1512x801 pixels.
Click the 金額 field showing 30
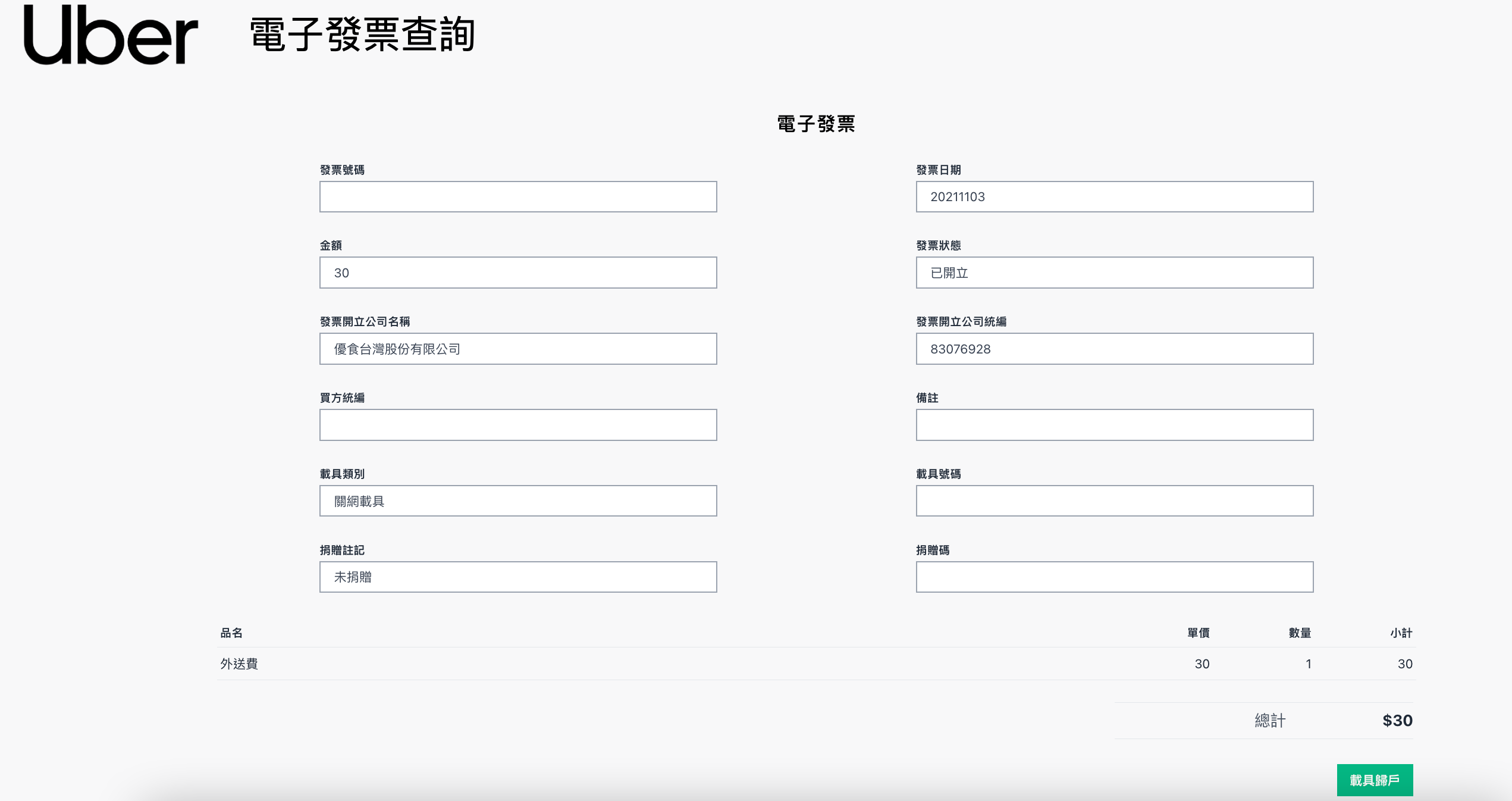[518, 273]
